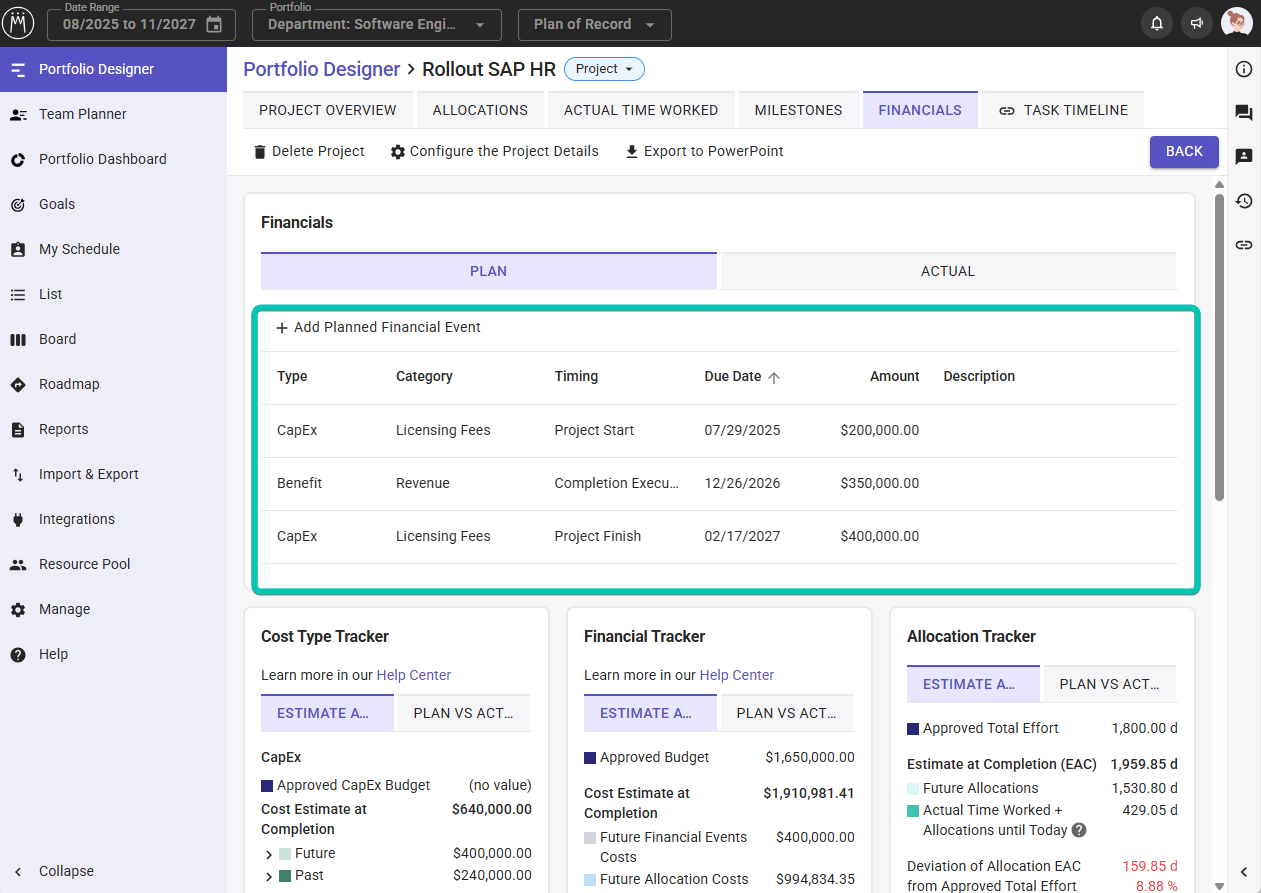Viewport: 1261px width, 893px height.
Task: Open the MILESTONES tab
Action: coord(798,110)
